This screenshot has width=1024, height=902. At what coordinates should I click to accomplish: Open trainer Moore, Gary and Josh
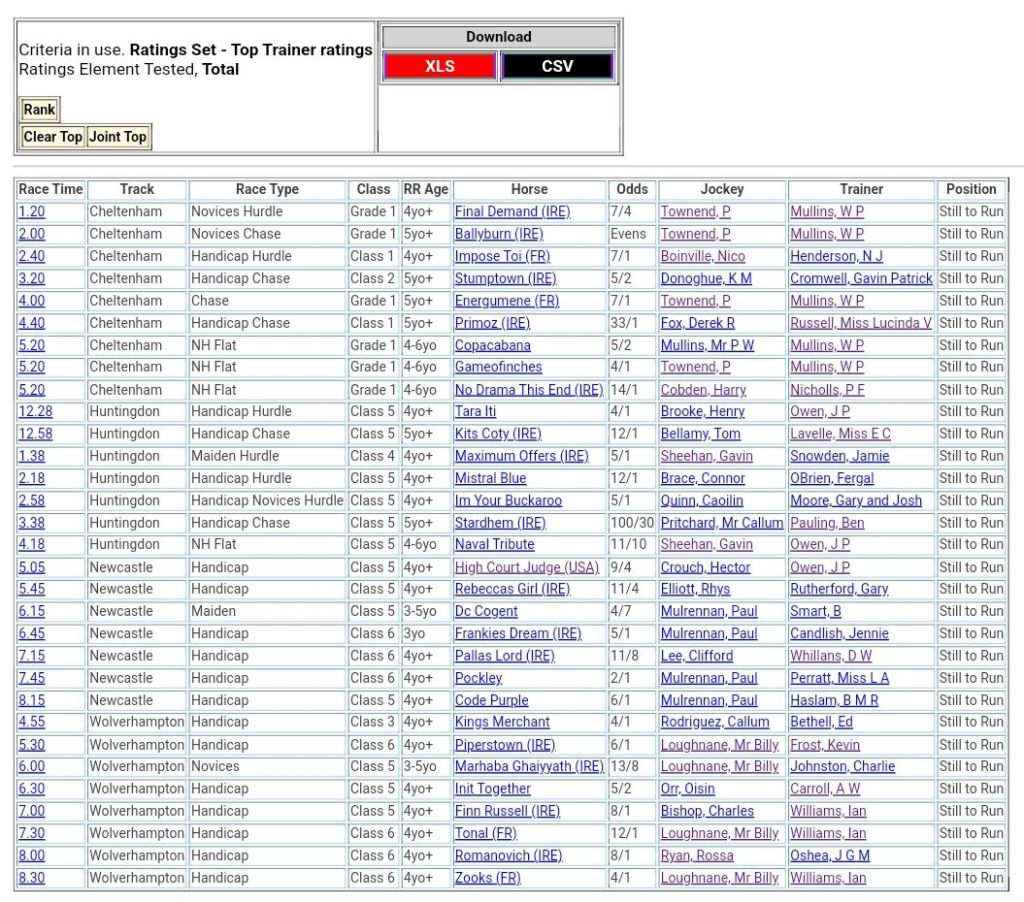[856, 500]
